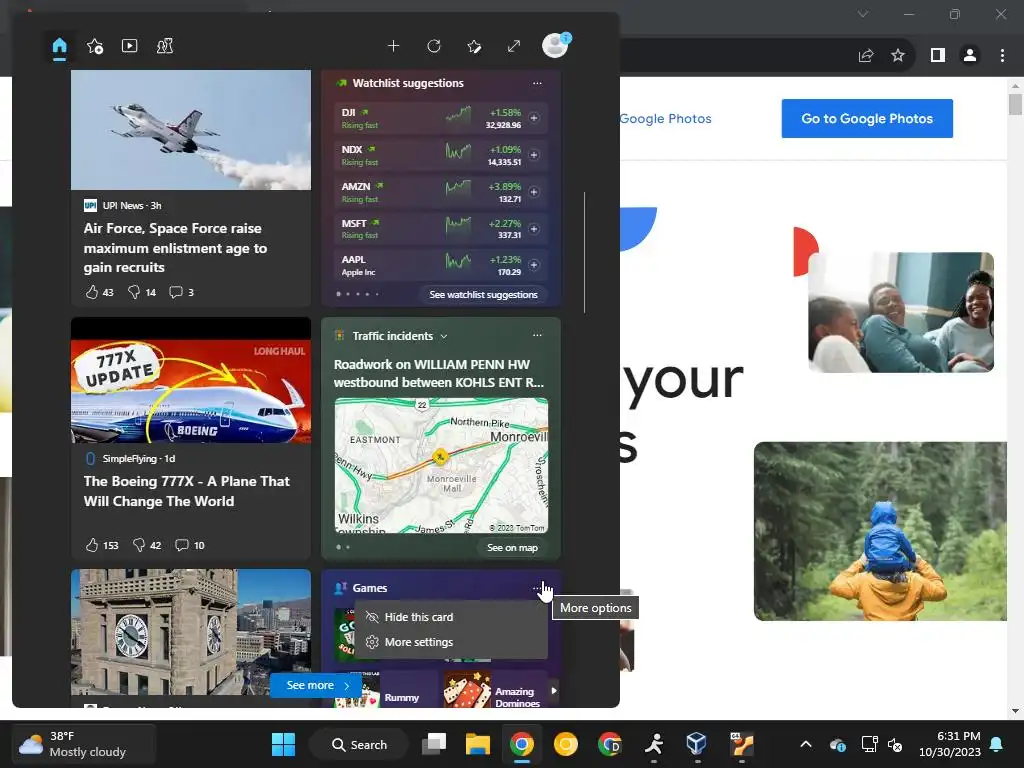Add AAPL to watchlist

point(534,265)
